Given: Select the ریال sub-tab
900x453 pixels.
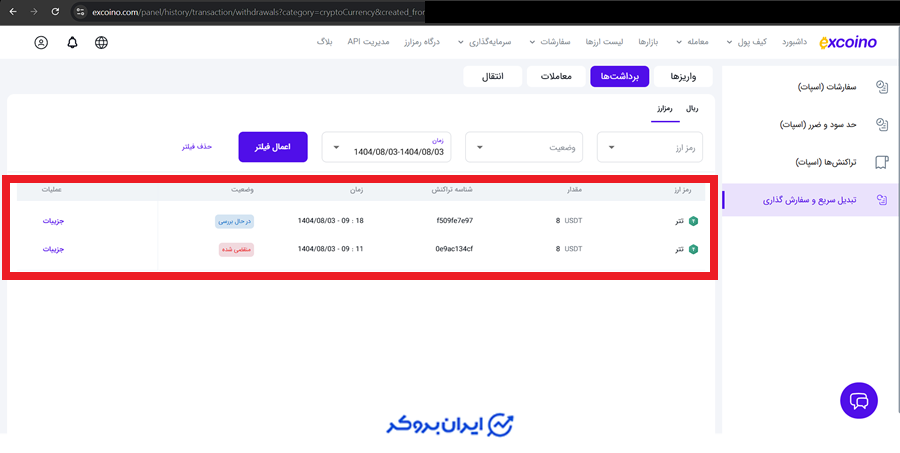Looking at the screenshot, I should click(692, 109).
